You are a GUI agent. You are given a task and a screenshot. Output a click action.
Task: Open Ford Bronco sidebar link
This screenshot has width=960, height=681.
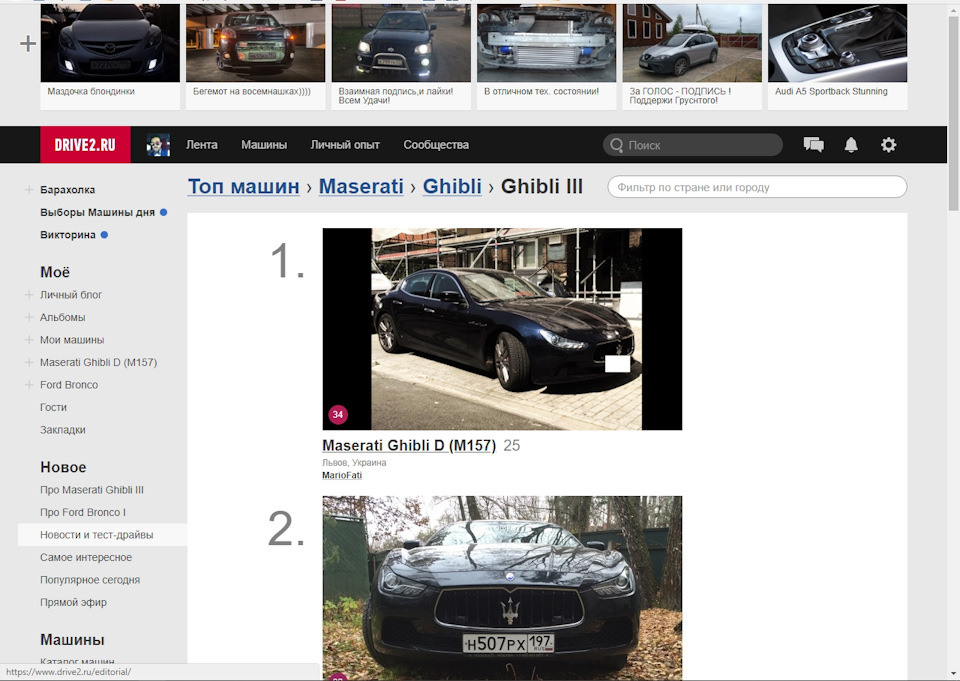[69, 385]
